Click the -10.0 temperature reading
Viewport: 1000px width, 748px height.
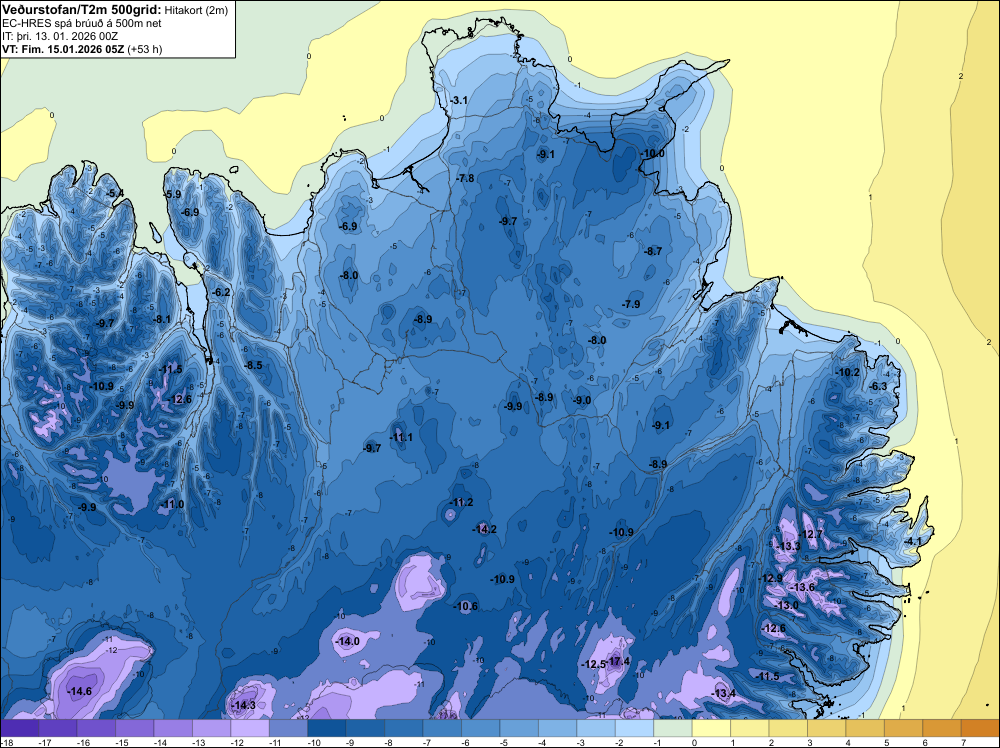coord(652,154)
